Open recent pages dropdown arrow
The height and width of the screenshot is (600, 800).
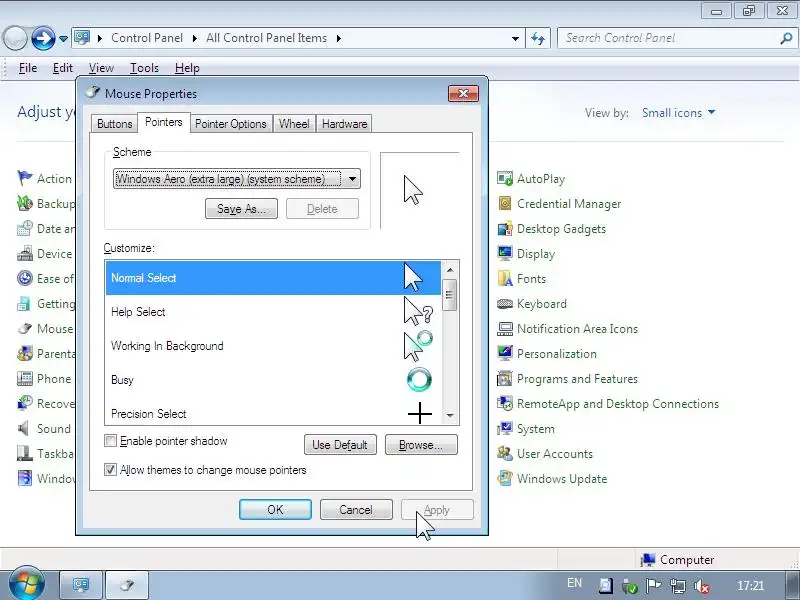click(63, 39)
